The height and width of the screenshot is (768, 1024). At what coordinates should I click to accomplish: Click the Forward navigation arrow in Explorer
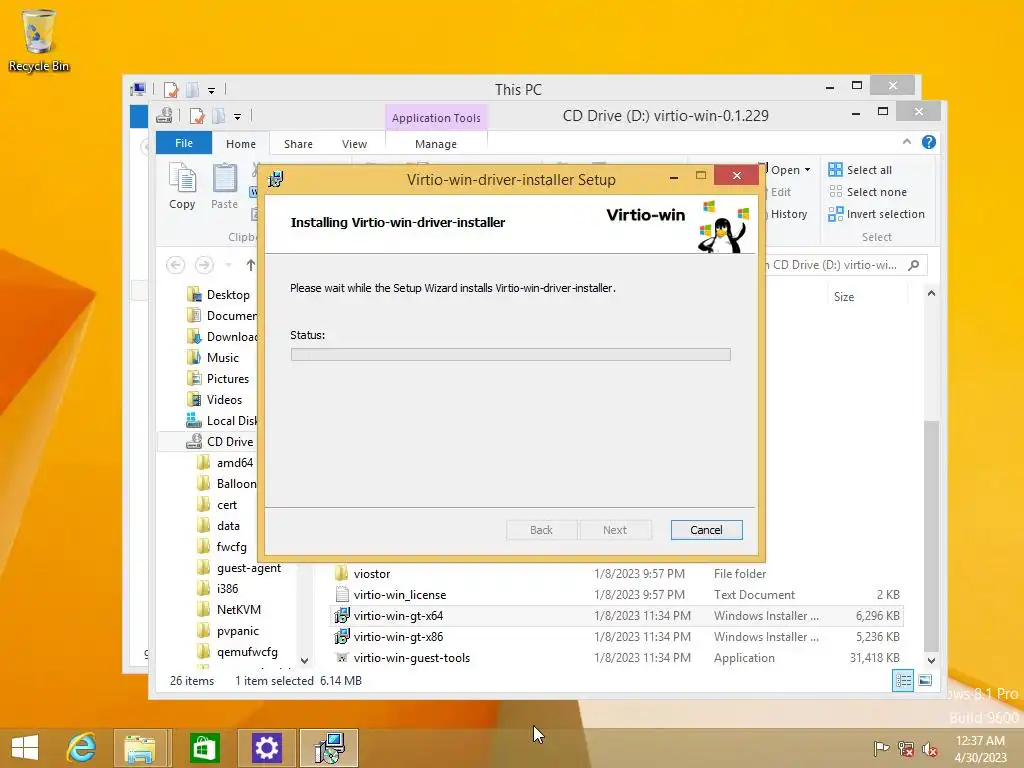point(204,265)
